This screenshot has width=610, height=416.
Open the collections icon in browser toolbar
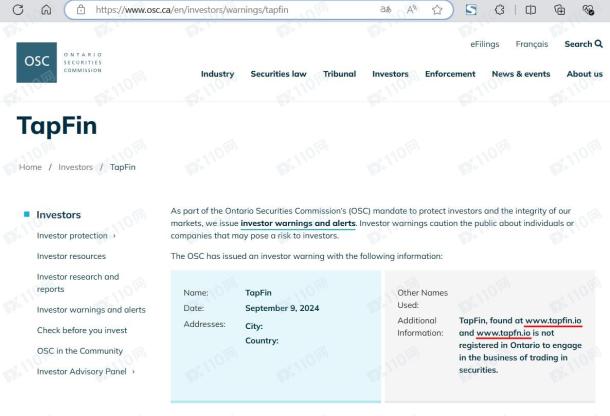[x=559, y=10]
